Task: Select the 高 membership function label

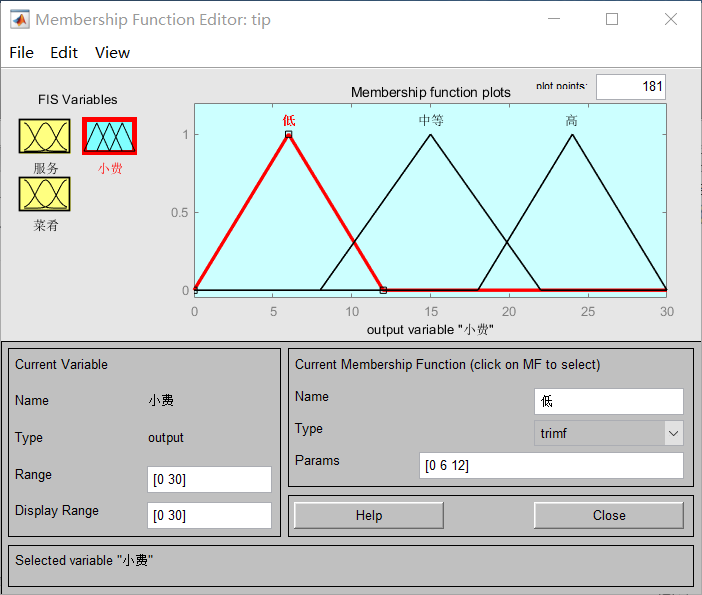Action: pyautogui.click(x=571, y=120)
